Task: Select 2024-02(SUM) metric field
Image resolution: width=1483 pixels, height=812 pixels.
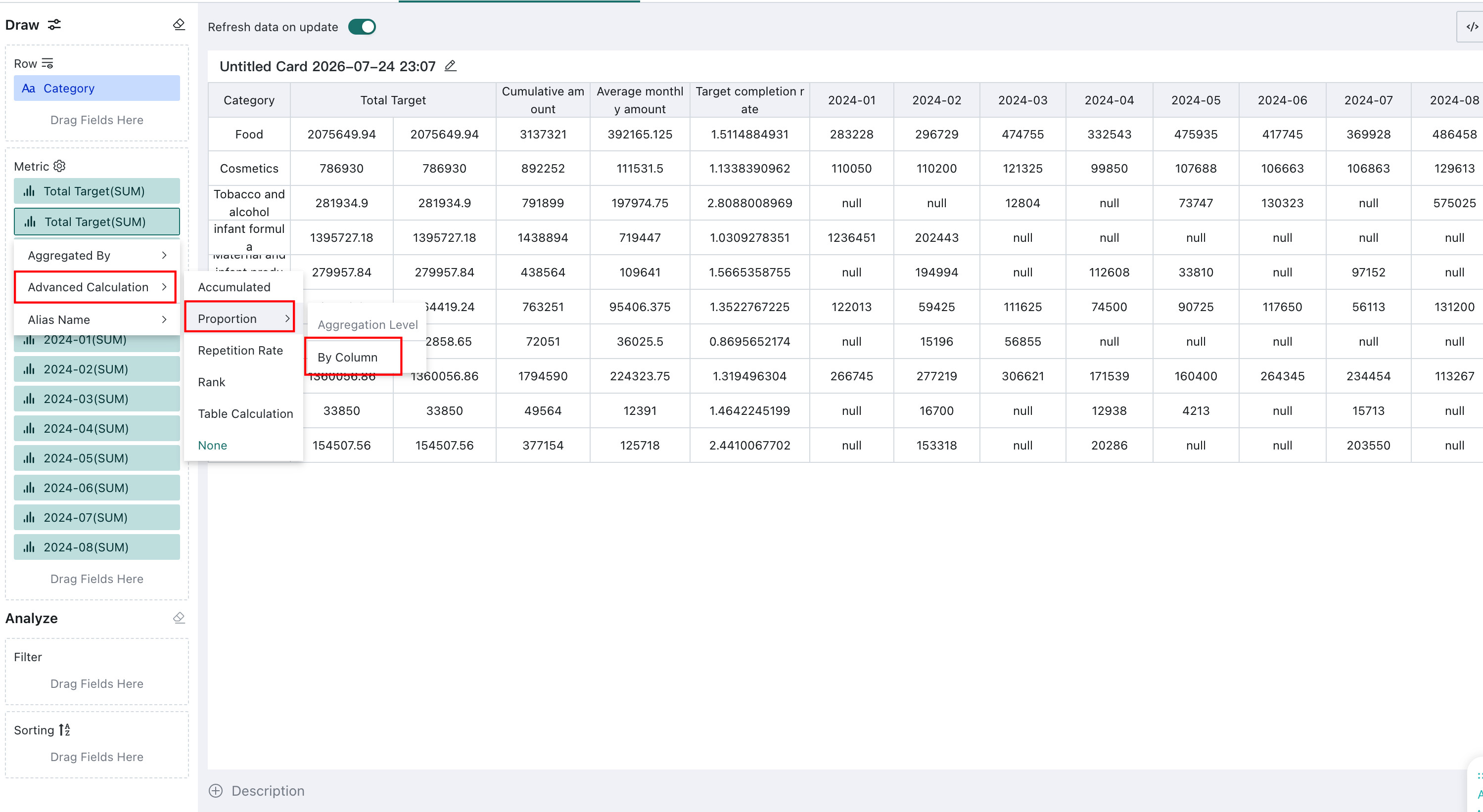Action: [x=97, y=369]
